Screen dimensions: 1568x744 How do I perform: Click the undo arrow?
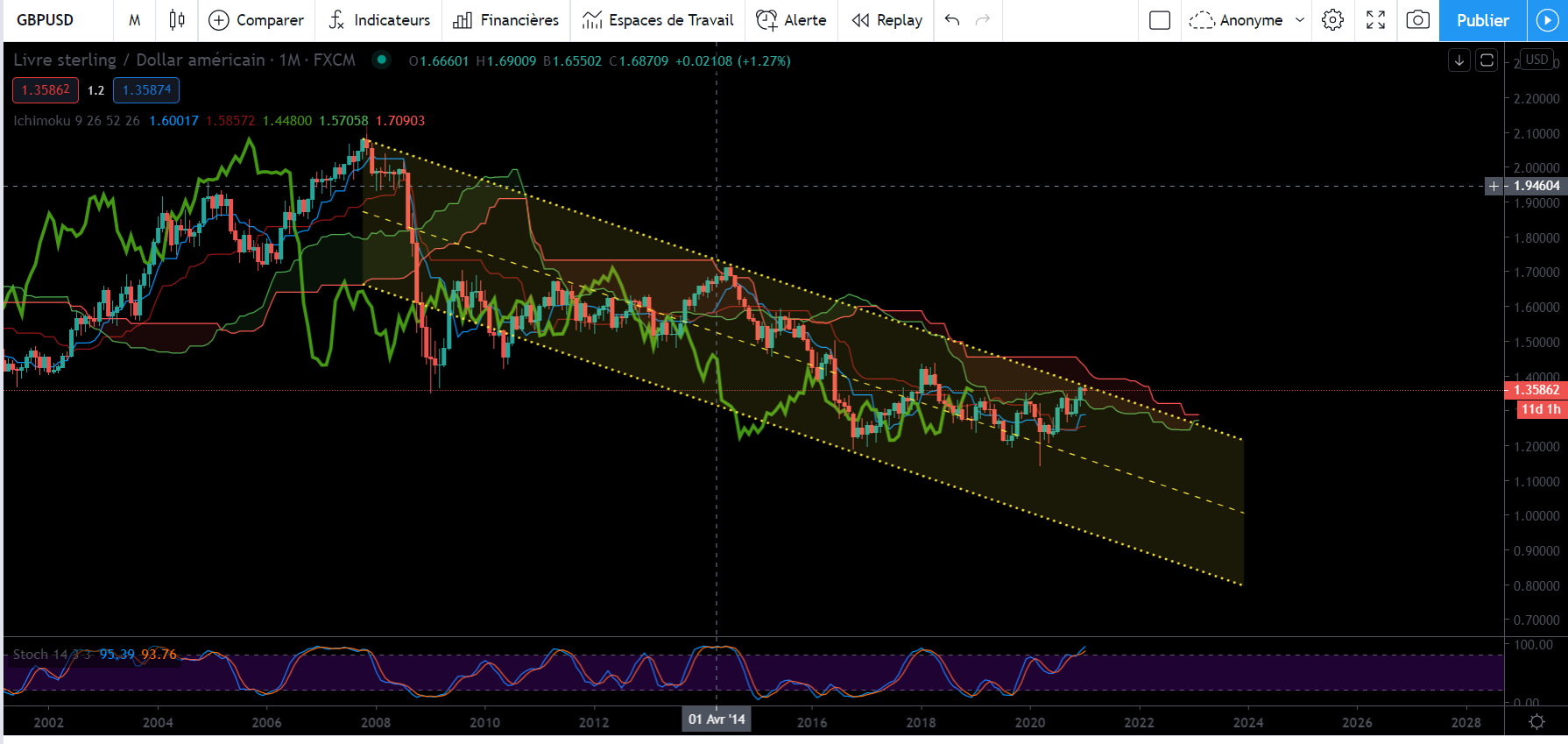pos(952,20)
